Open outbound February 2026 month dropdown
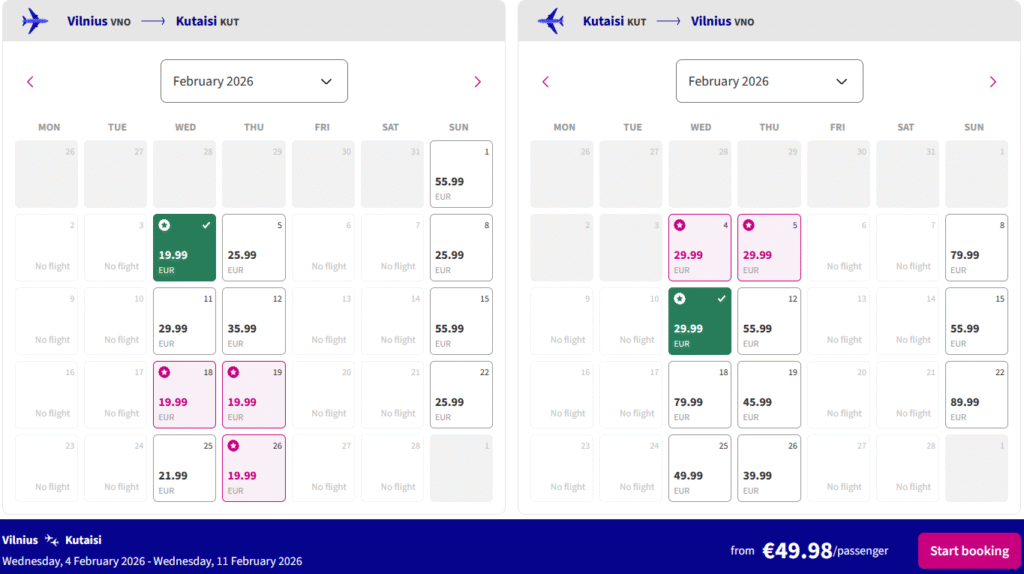The width and height of the screenshot is (1024, 574). (254, 81)
